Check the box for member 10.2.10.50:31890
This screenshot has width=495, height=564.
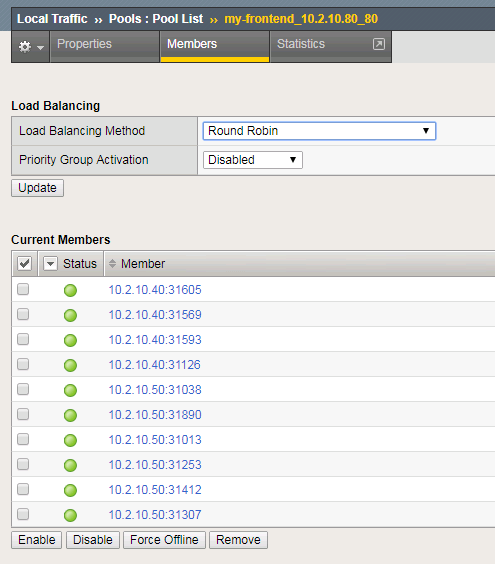click(x=23, y=414)
